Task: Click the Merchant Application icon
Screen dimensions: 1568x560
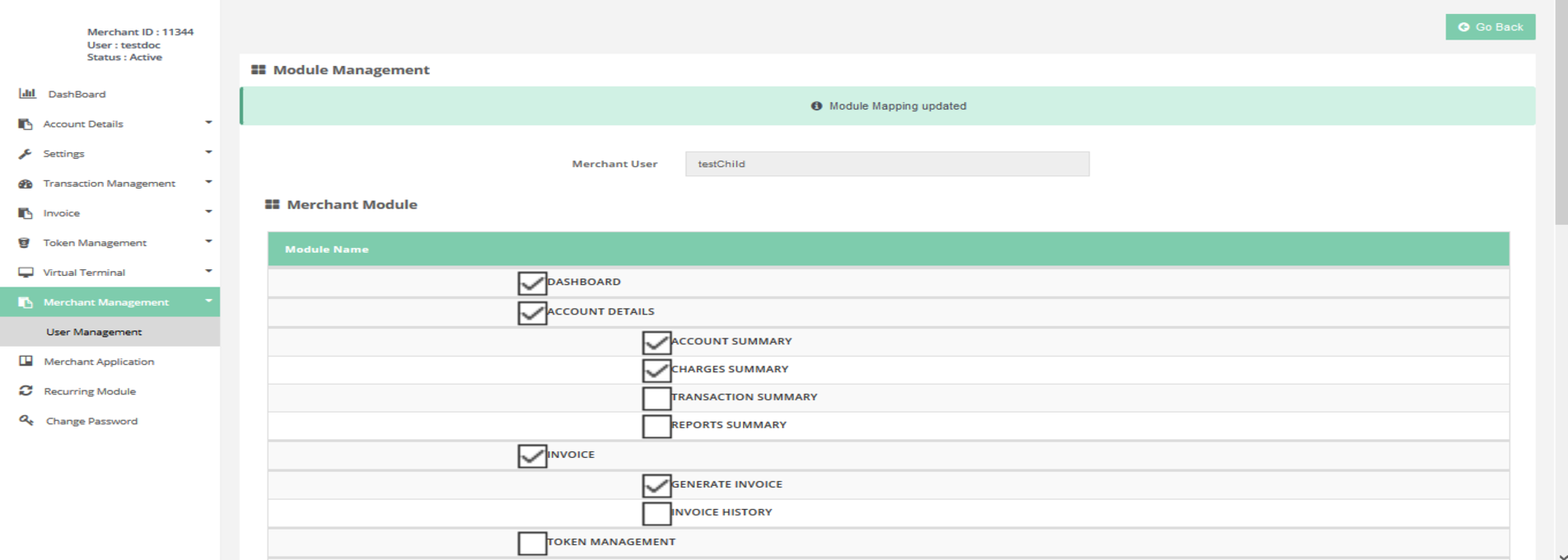Action: click(x=26, y=362)
